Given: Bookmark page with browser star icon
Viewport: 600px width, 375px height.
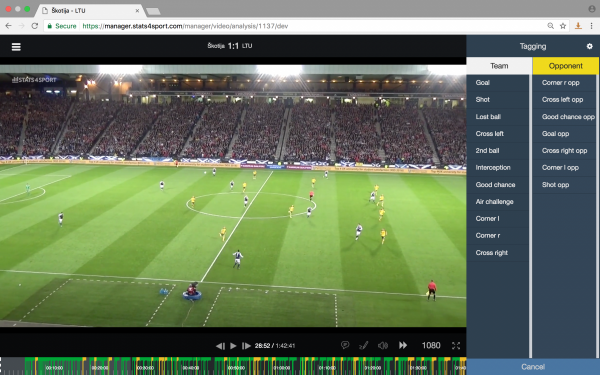Looking at the screenshot, I should (x=563, y=26).
